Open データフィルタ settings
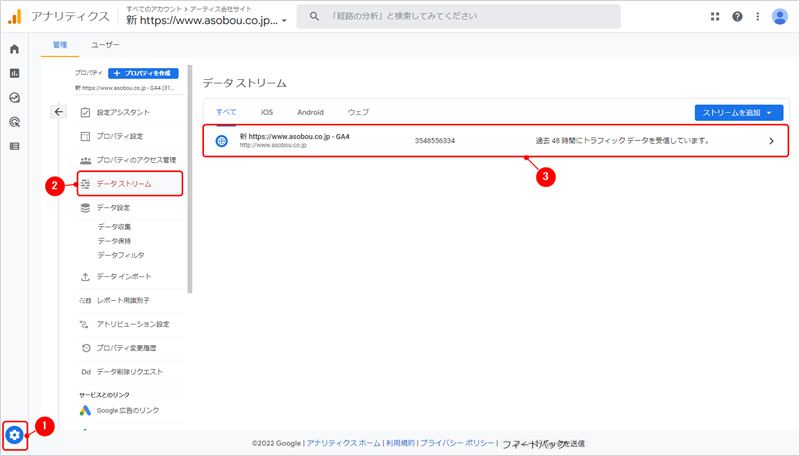Image resolution: width=800 pixels, height=456 pixels. coord(121,255)
